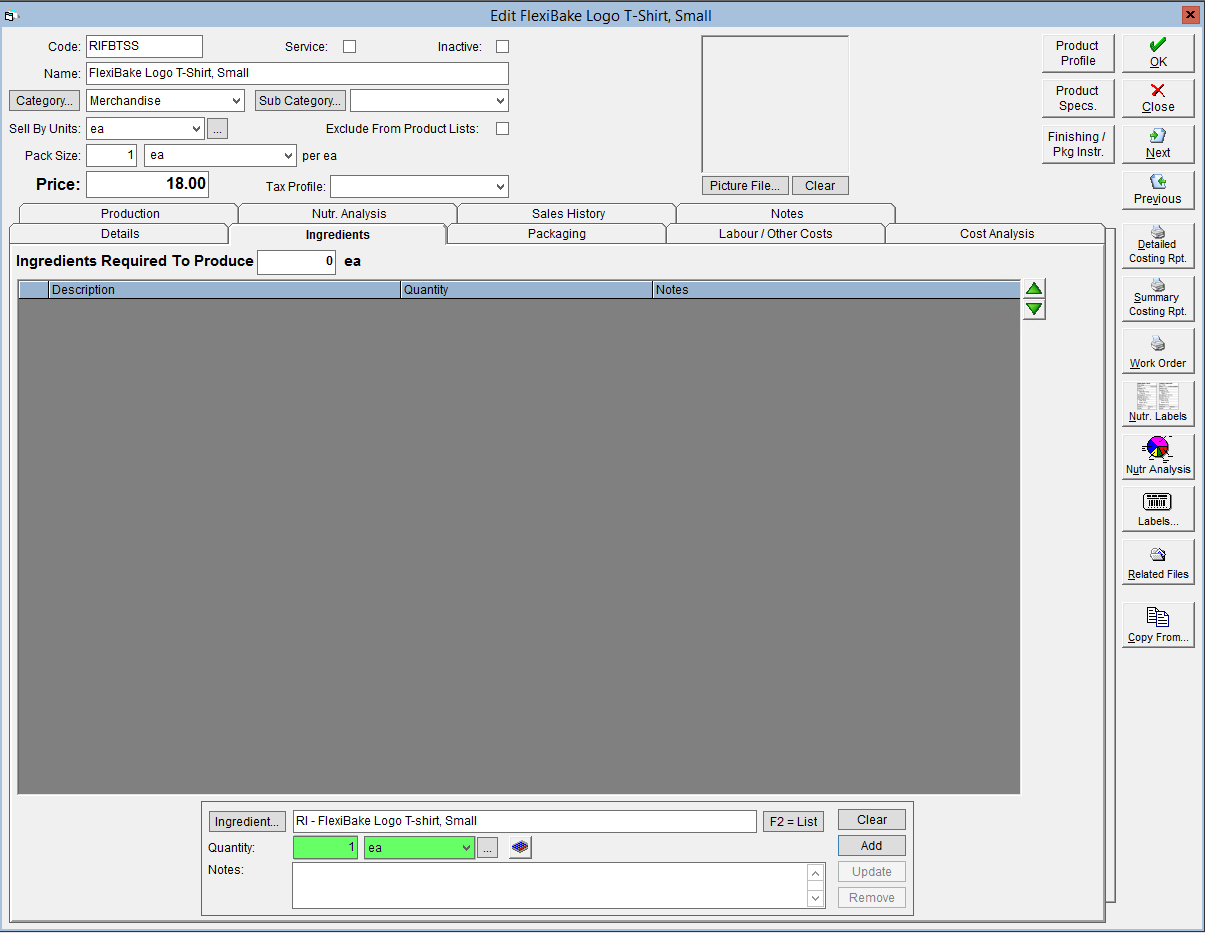Open Product Profile
Screen dimensions: 1205x933
1078,53
